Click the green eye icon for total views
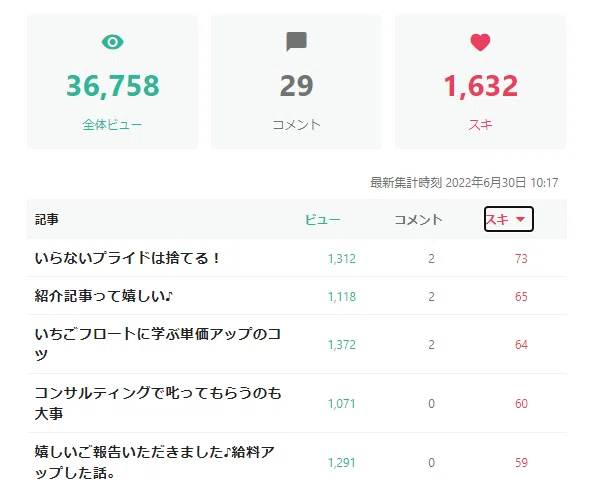Image resolution: width=590 pixels, height=490 pixels. coord(113,42)
